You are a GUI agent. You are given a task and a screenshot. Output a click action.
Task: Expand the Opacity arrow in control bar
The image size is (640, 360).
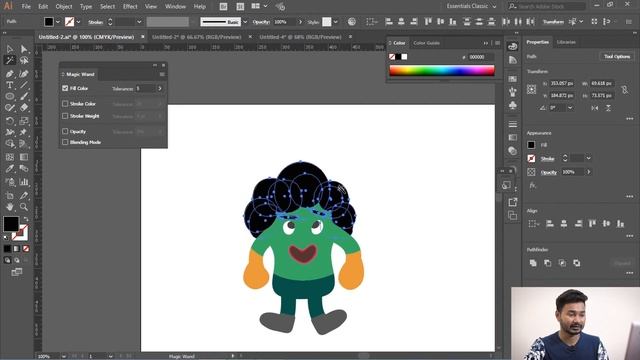(x=300, y=22)
